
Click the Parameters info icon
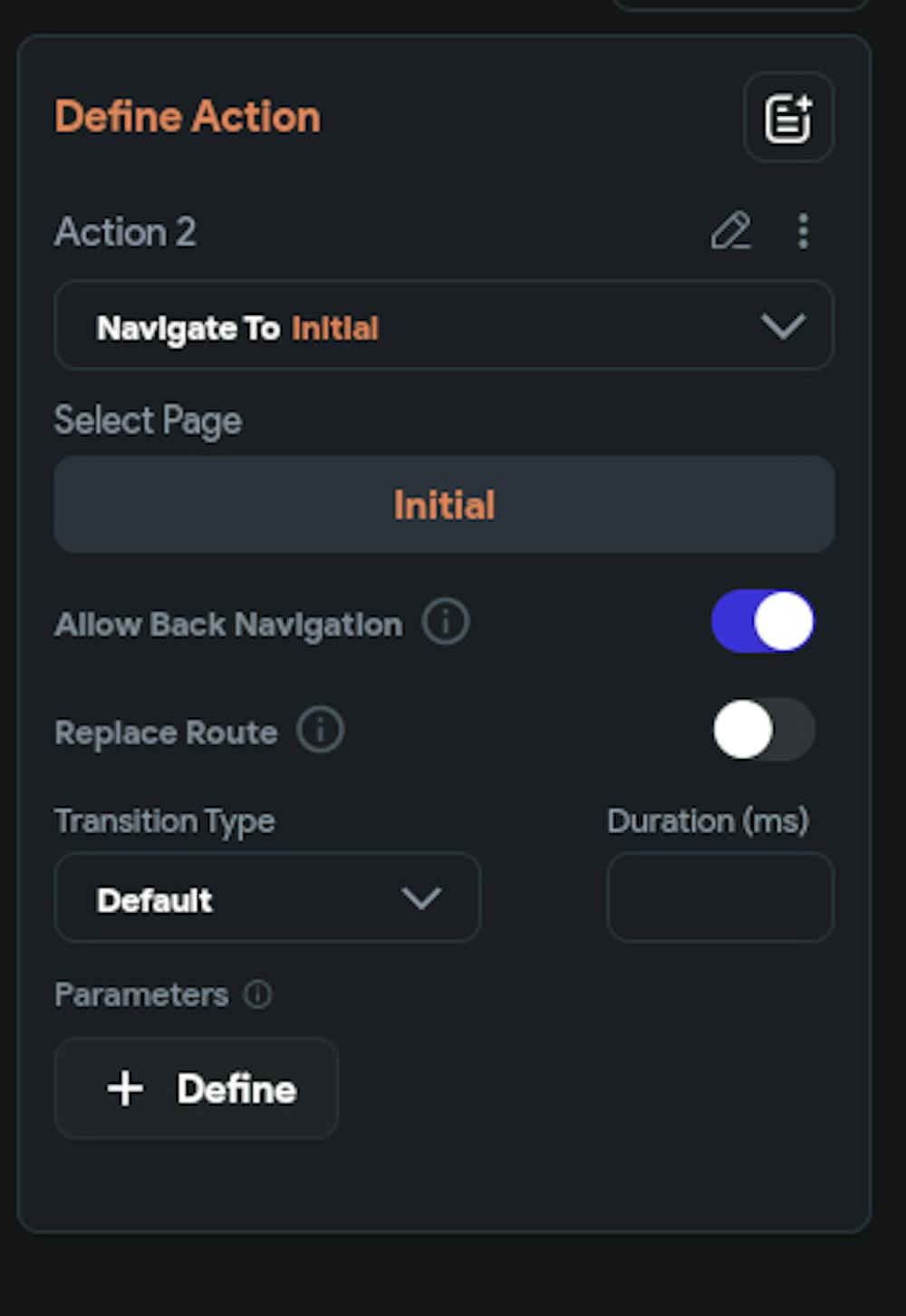(258, 994)
